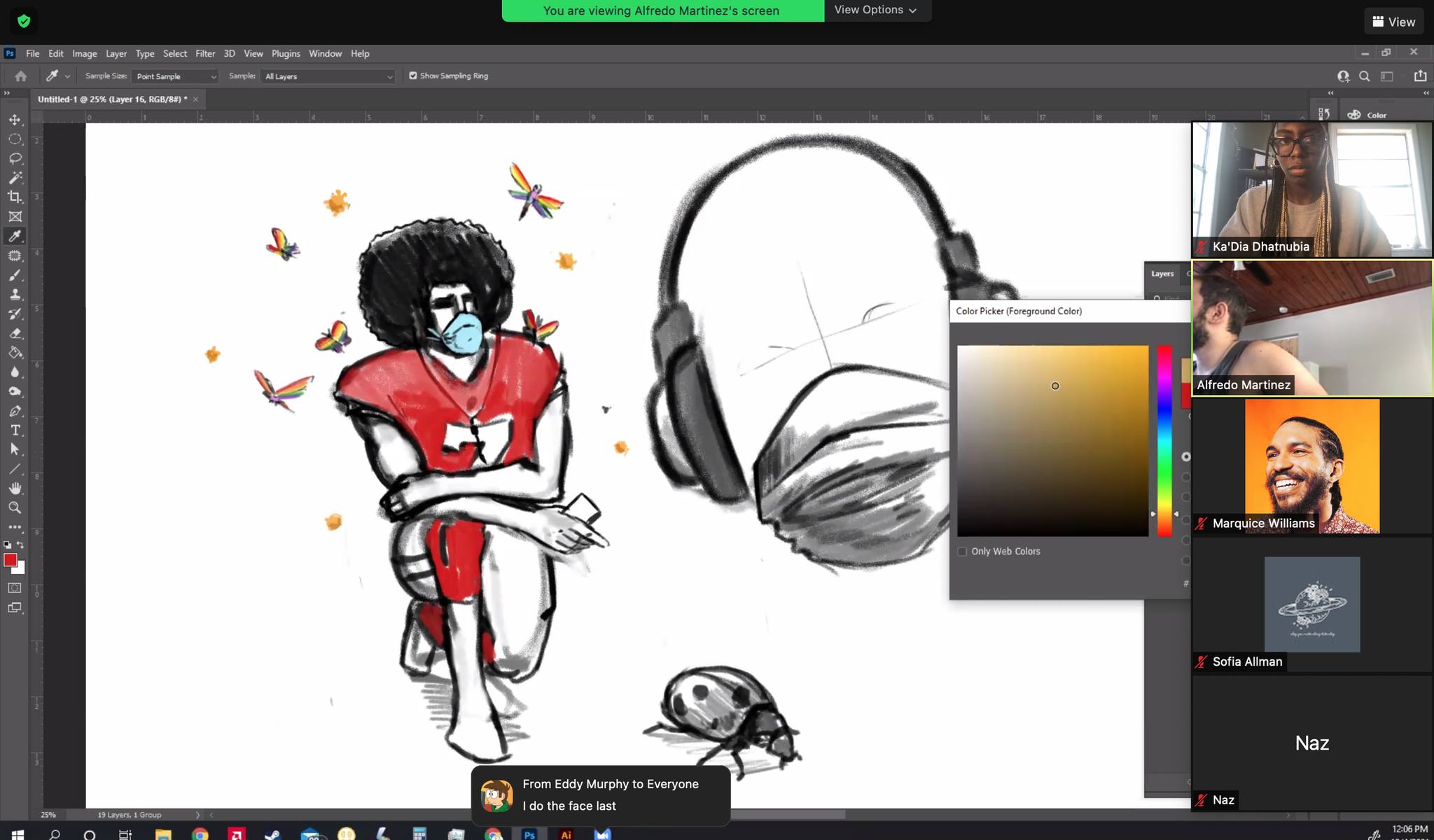Select the Line tool
Viewport: 1434px width, 840px height.
click(15, 469)
